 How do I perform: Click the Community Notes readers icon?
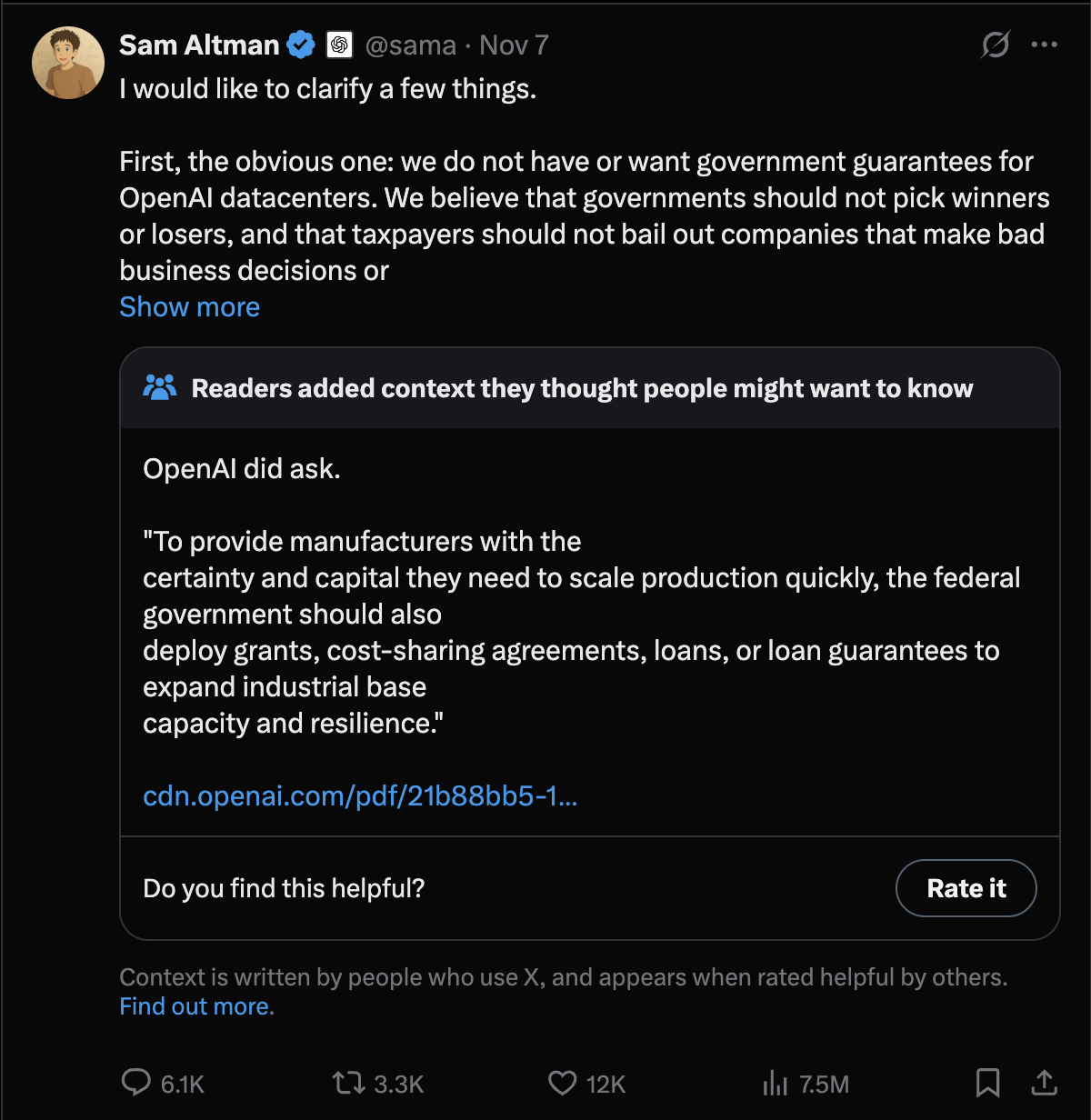pyautogui.click(x=161, y=388)
